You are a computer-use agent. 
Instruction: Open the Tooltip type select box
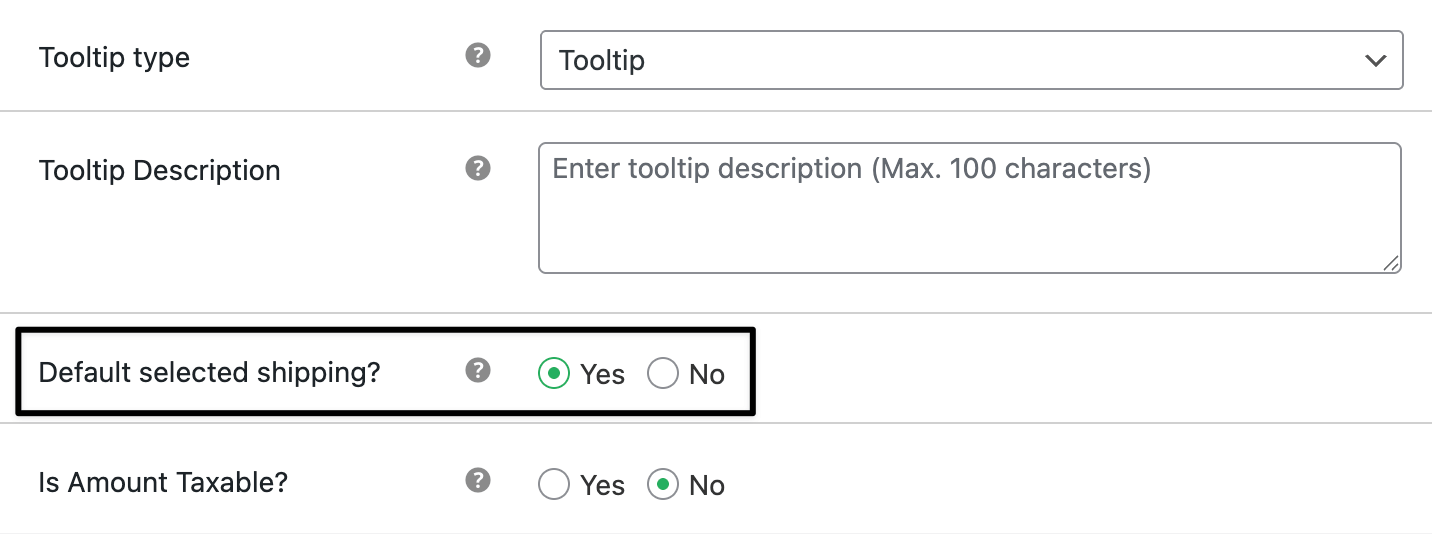[950, 60]
